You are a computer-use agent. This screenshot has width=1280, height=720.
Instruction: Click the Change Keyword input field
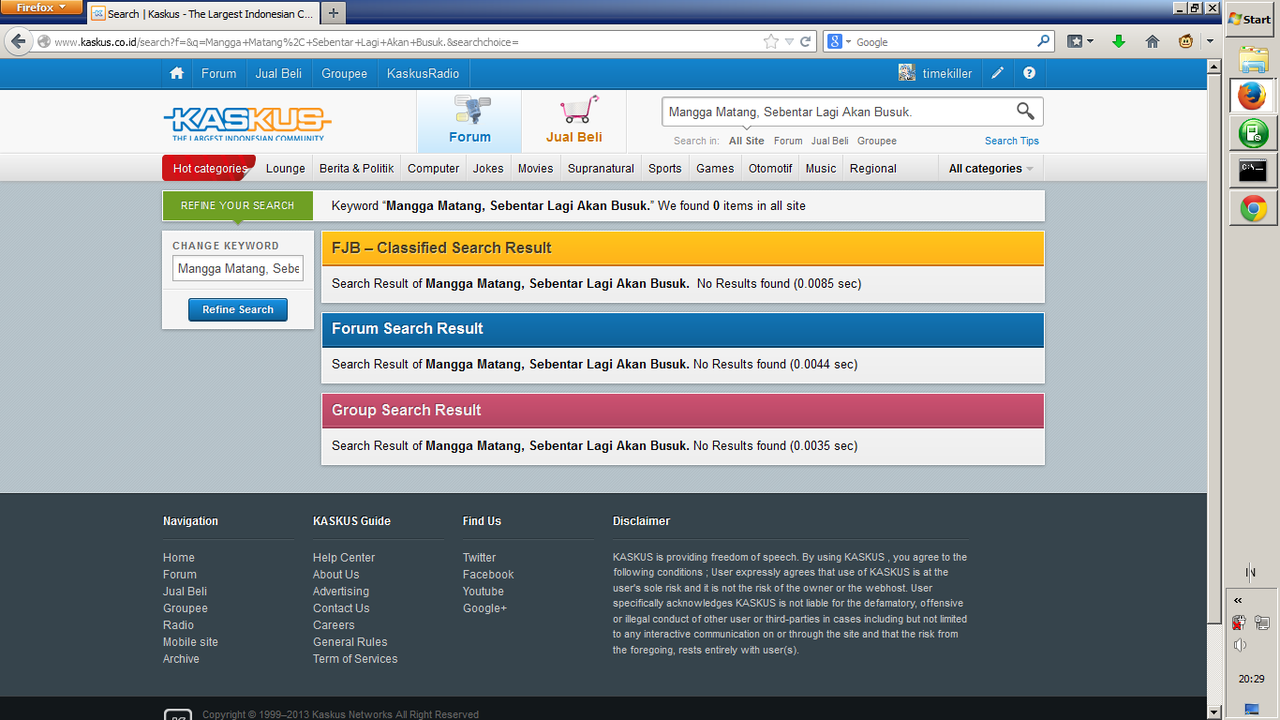238,268
